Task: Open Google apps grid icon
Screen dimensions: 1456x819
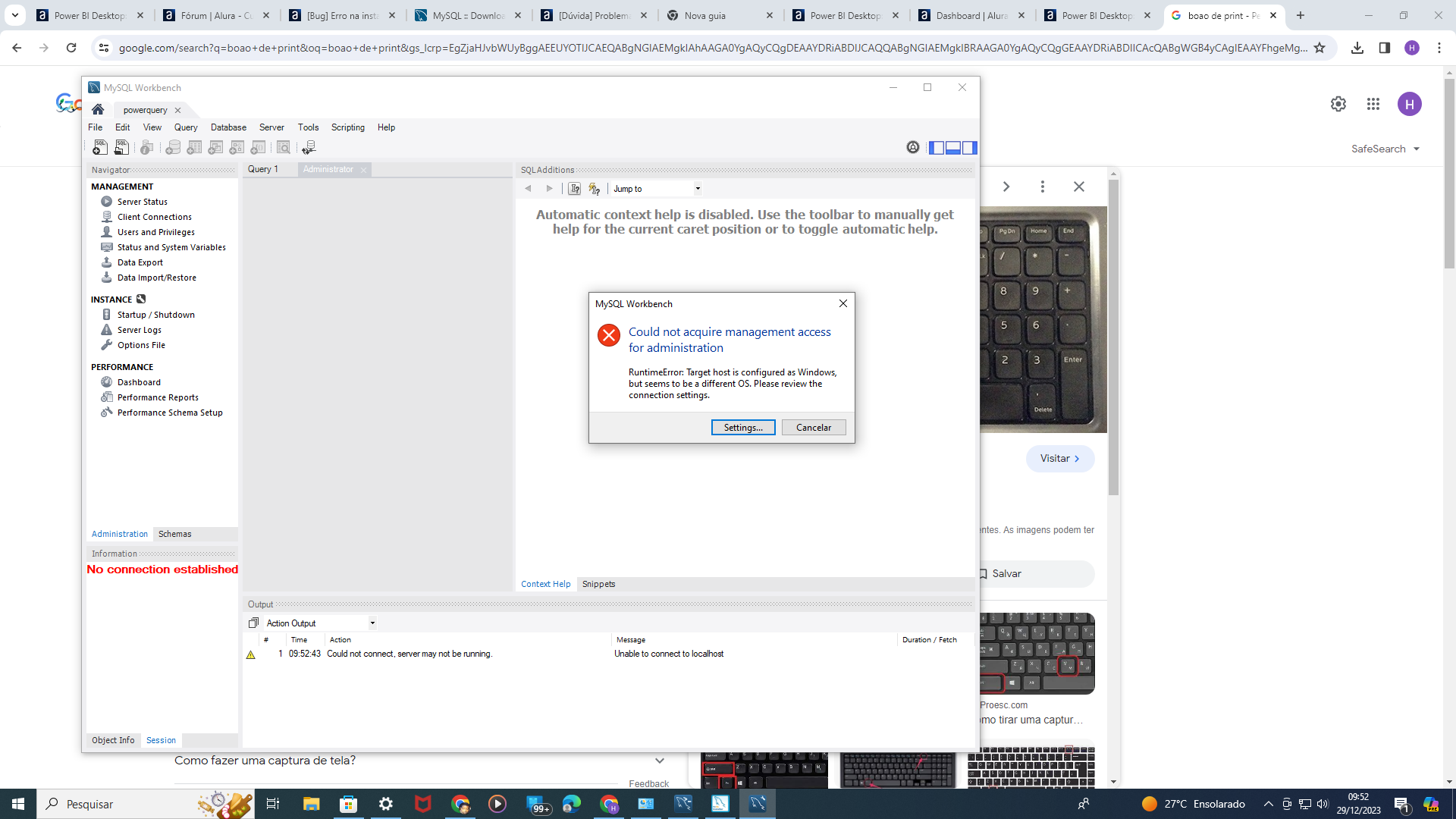Action: point(1373,104)
